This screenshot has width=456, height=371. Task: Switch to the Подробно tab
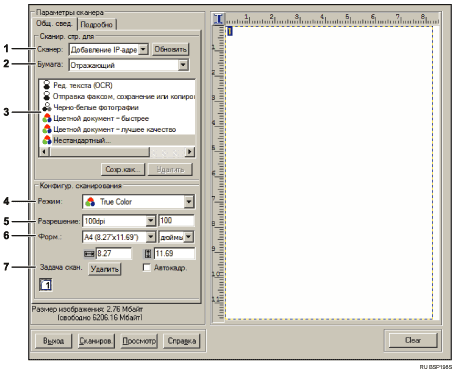pyautogui.click(x=97, y=24)
